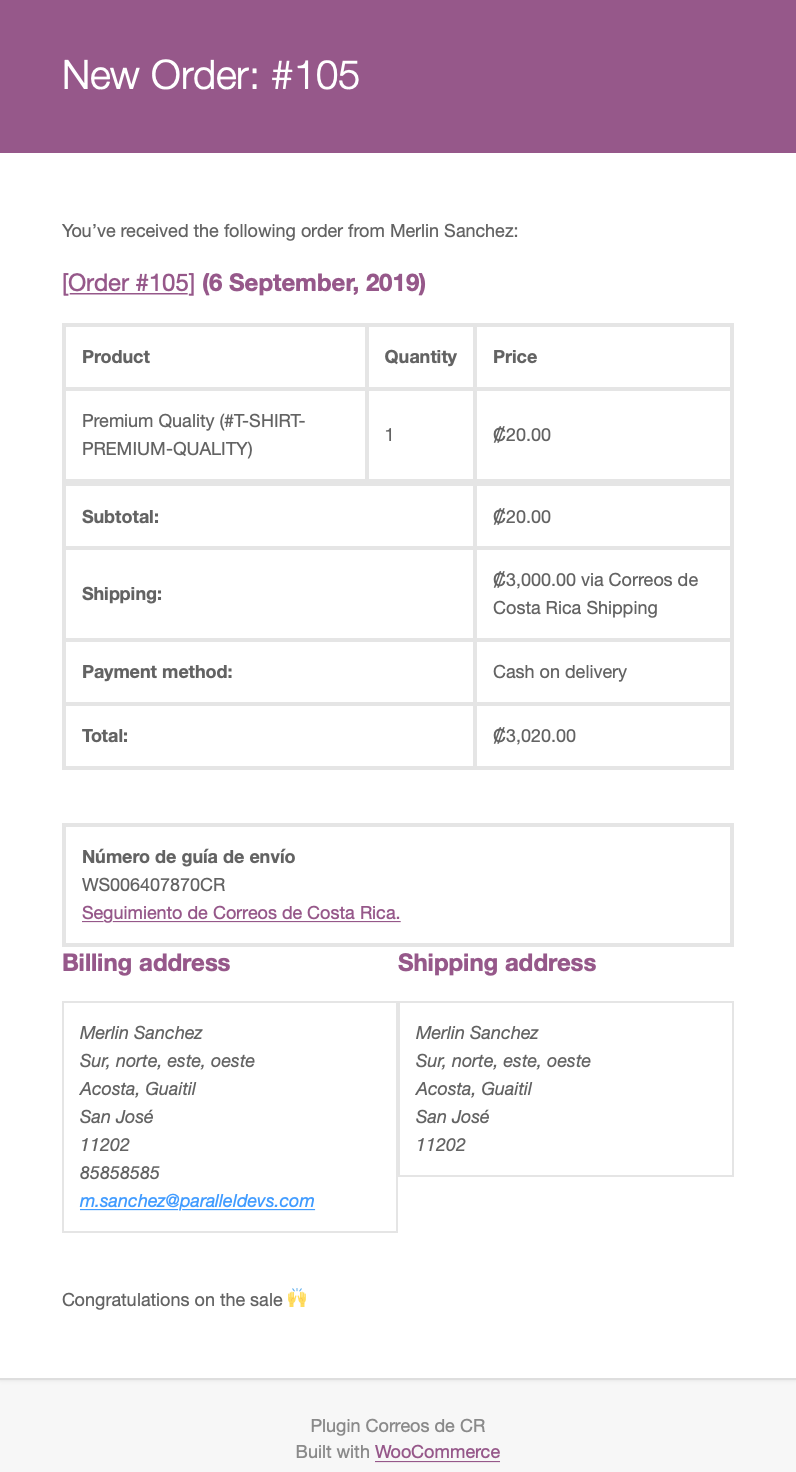Click the Plugin Correos de CR footer text
This screenshot has height=1472, width=796.
point(398,1426)
